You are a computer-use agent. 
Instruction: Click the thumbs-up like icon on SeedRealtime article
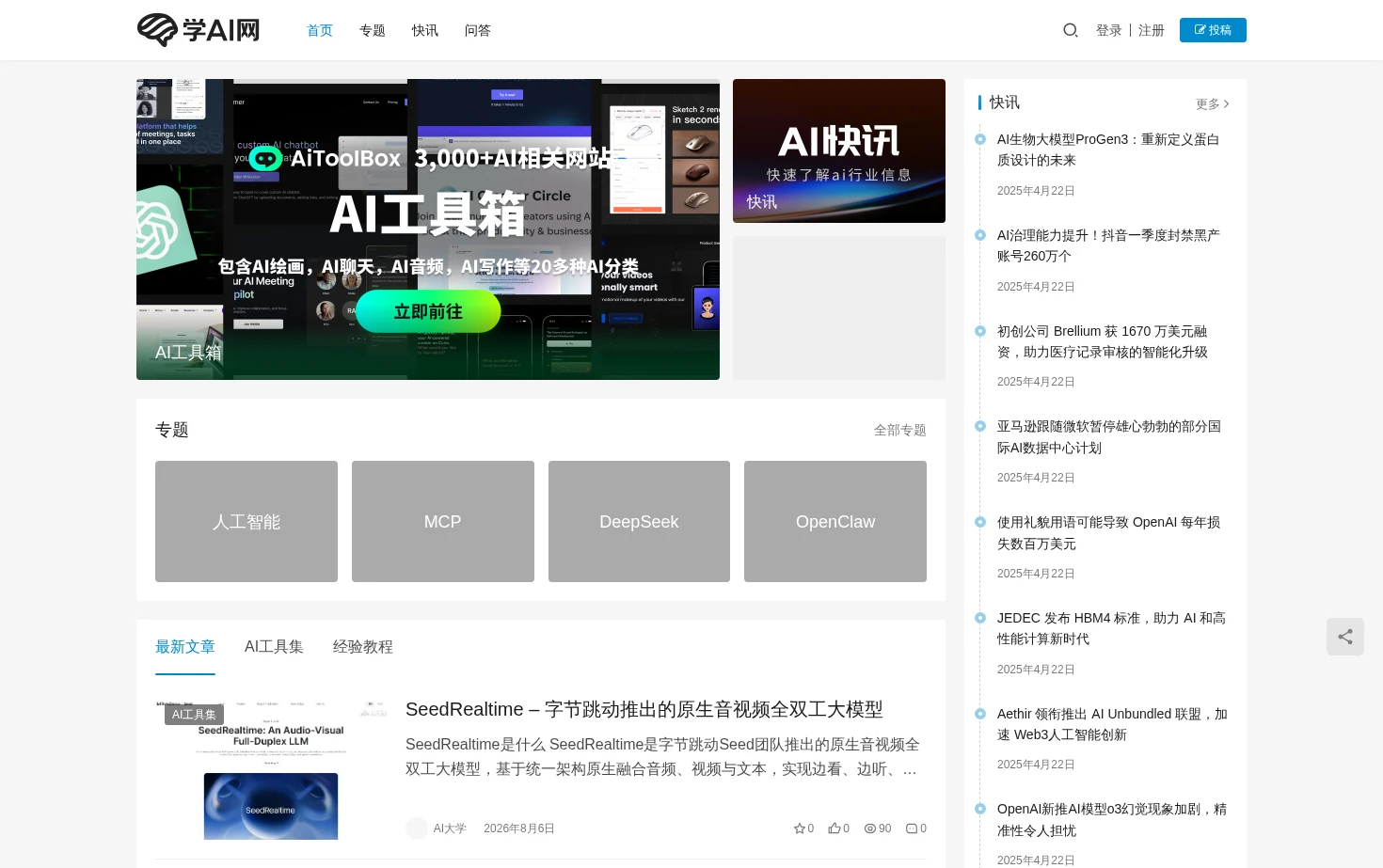tap(834, 829)
